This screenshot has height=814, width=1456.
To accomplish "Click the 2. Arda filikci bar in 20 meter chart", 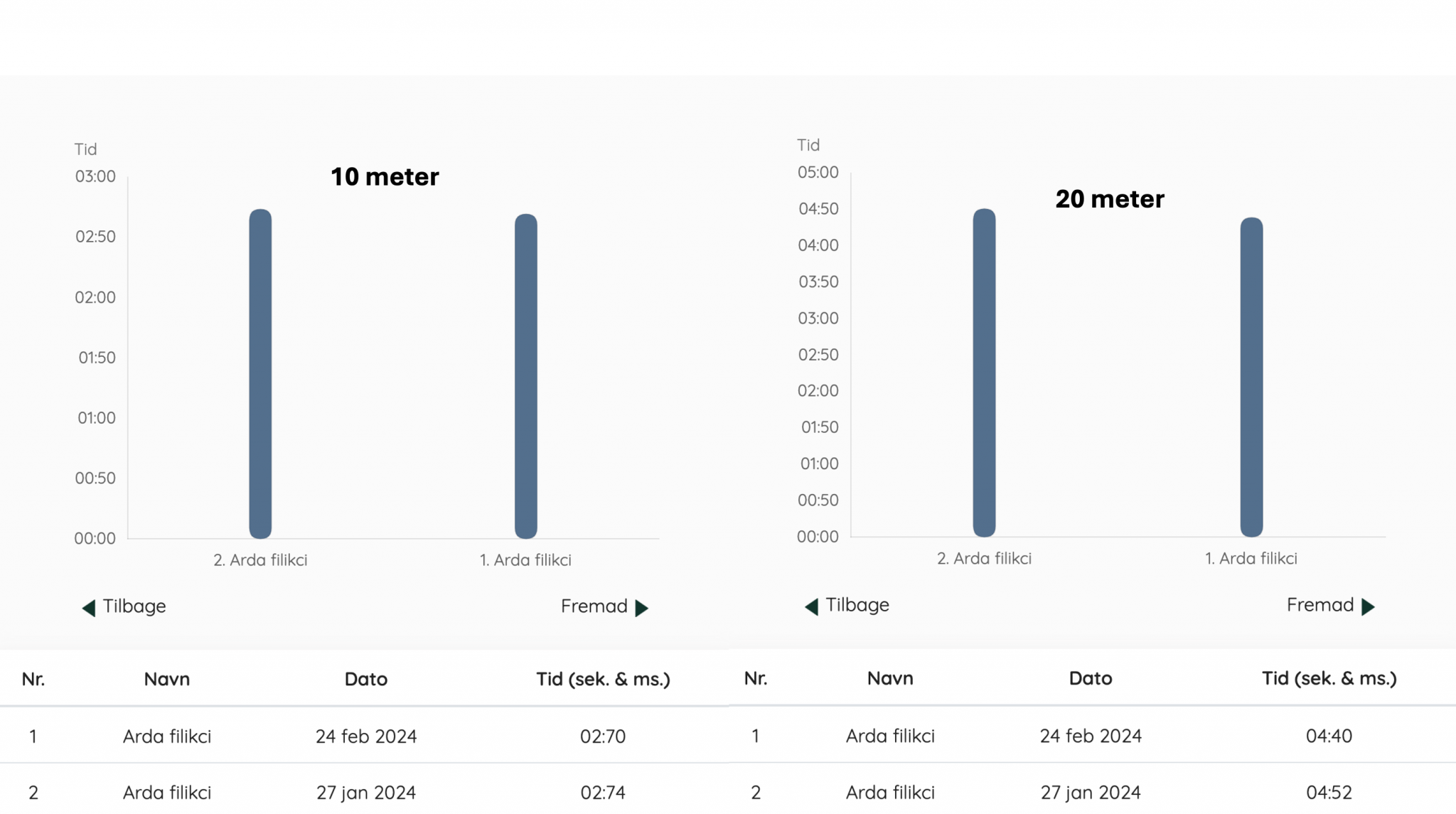I will (984, 373).
